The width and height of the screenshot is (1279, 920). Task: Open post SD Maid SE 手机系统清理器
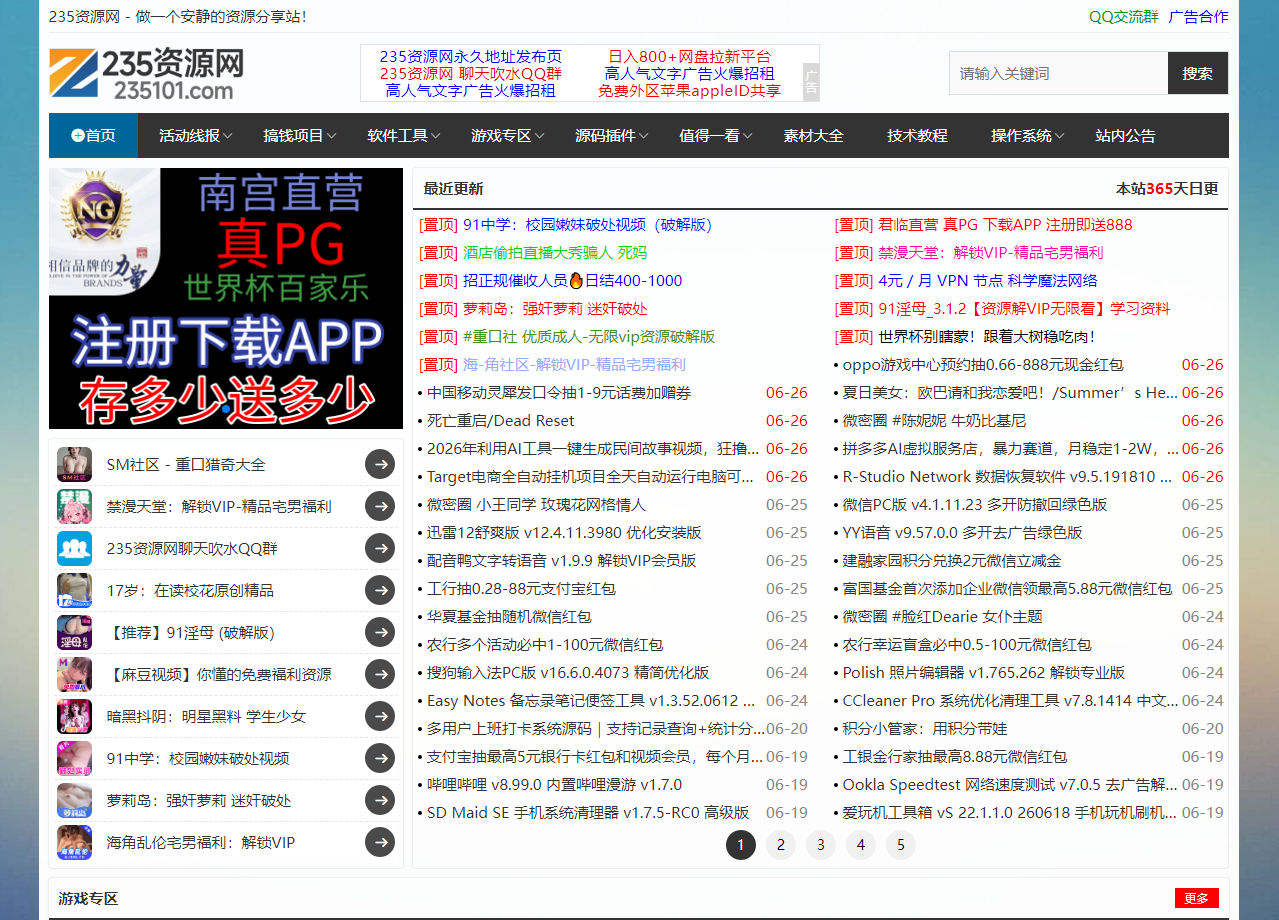(x=588, y=813)
